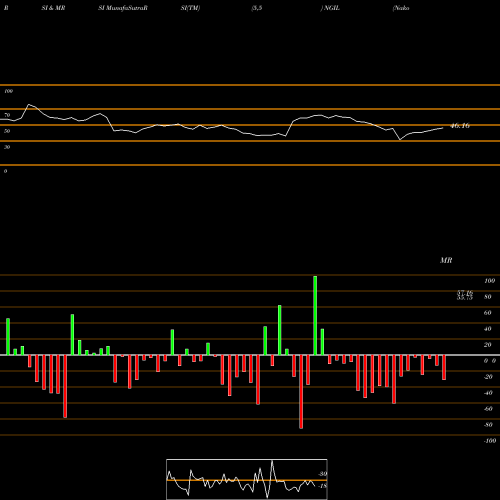The image size is (500, 500).
Task: Click the 'SI(TM)' header text
Action: coord(190,8)
